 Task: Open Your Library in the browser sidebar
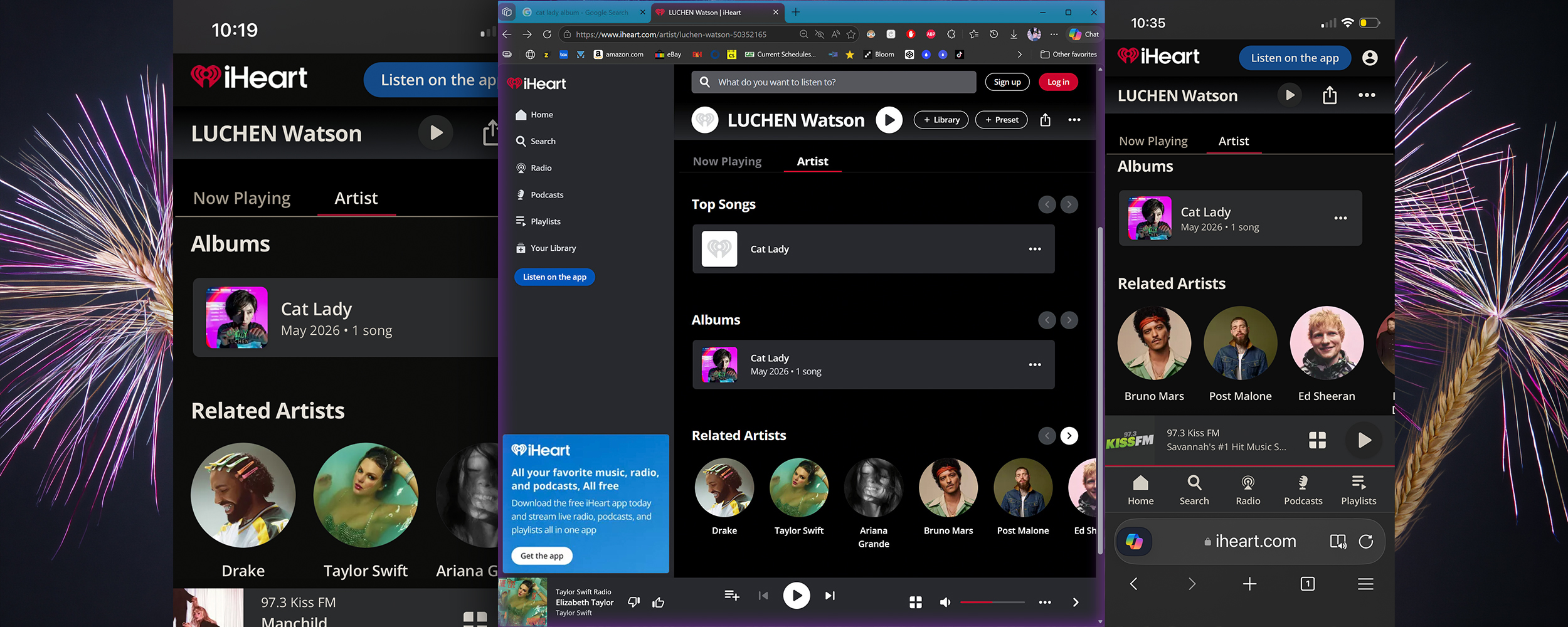546,248
